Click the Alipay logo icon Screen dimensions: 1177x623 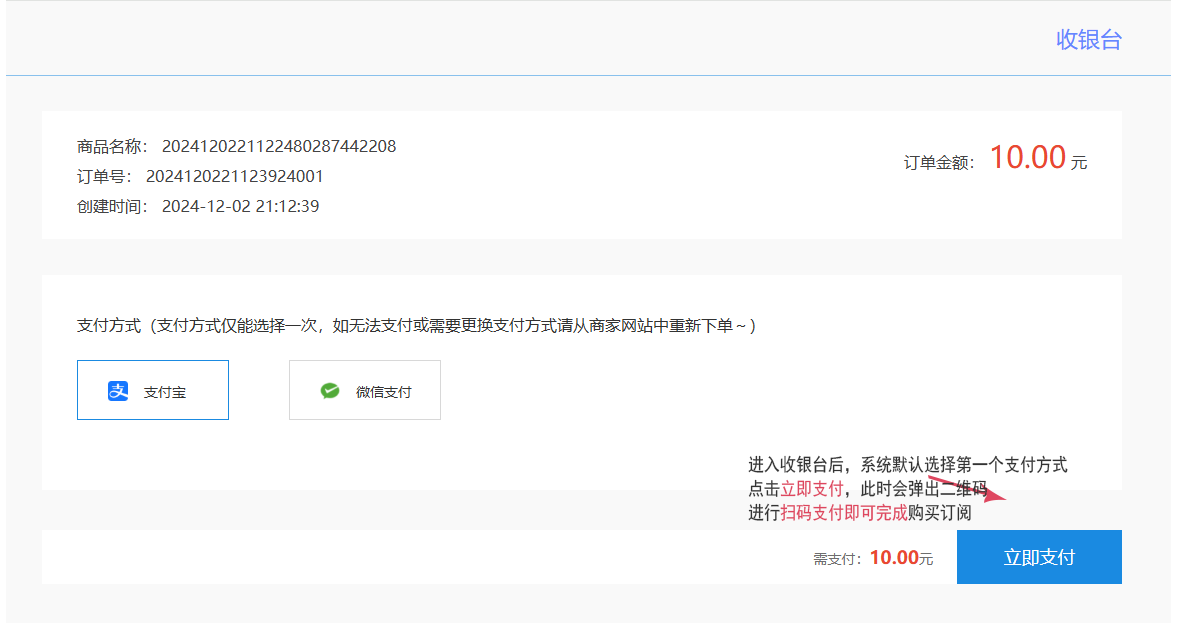[x=118, y=391]
